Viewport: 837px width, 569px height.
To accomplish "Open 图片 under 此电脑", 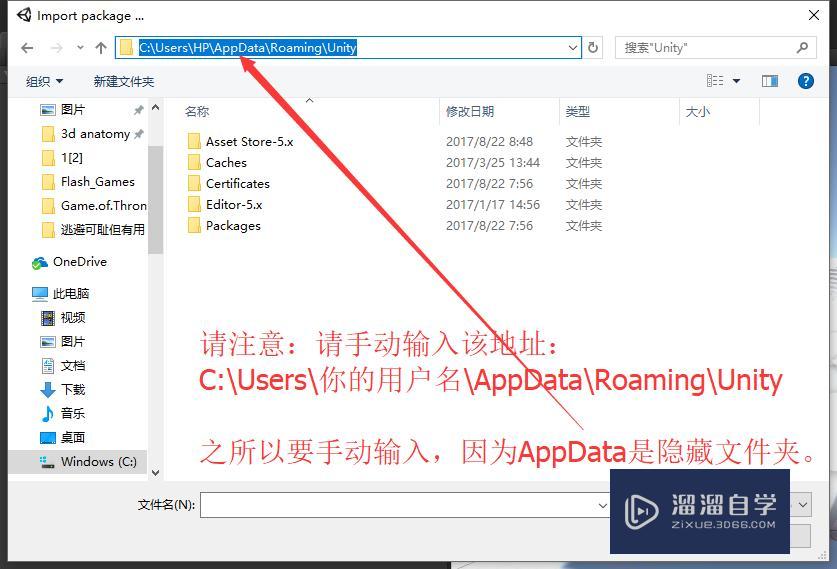I will pos(63,342).
